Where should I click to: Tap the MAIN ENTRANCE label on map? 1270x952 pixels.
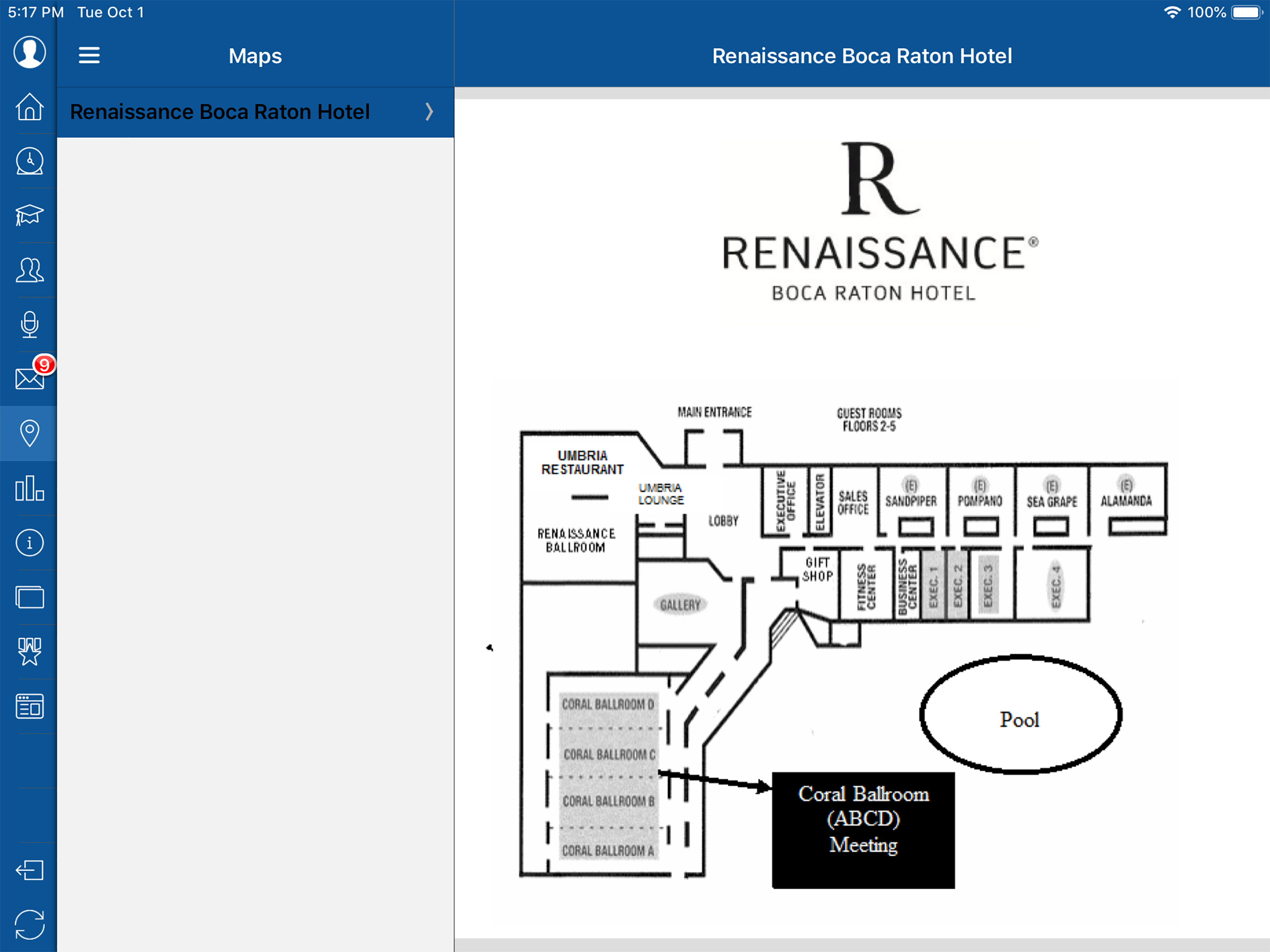(x=714, y=412)
